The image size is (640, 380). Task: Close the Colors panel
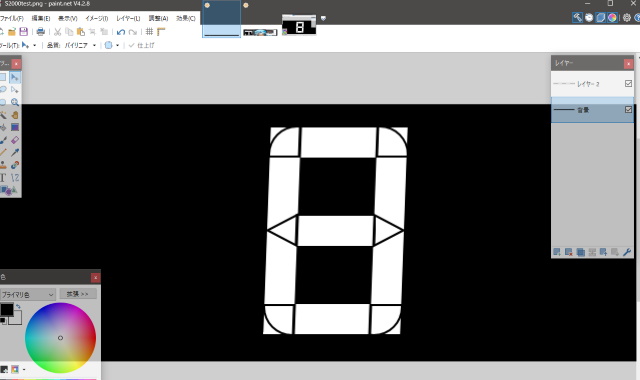96,278
